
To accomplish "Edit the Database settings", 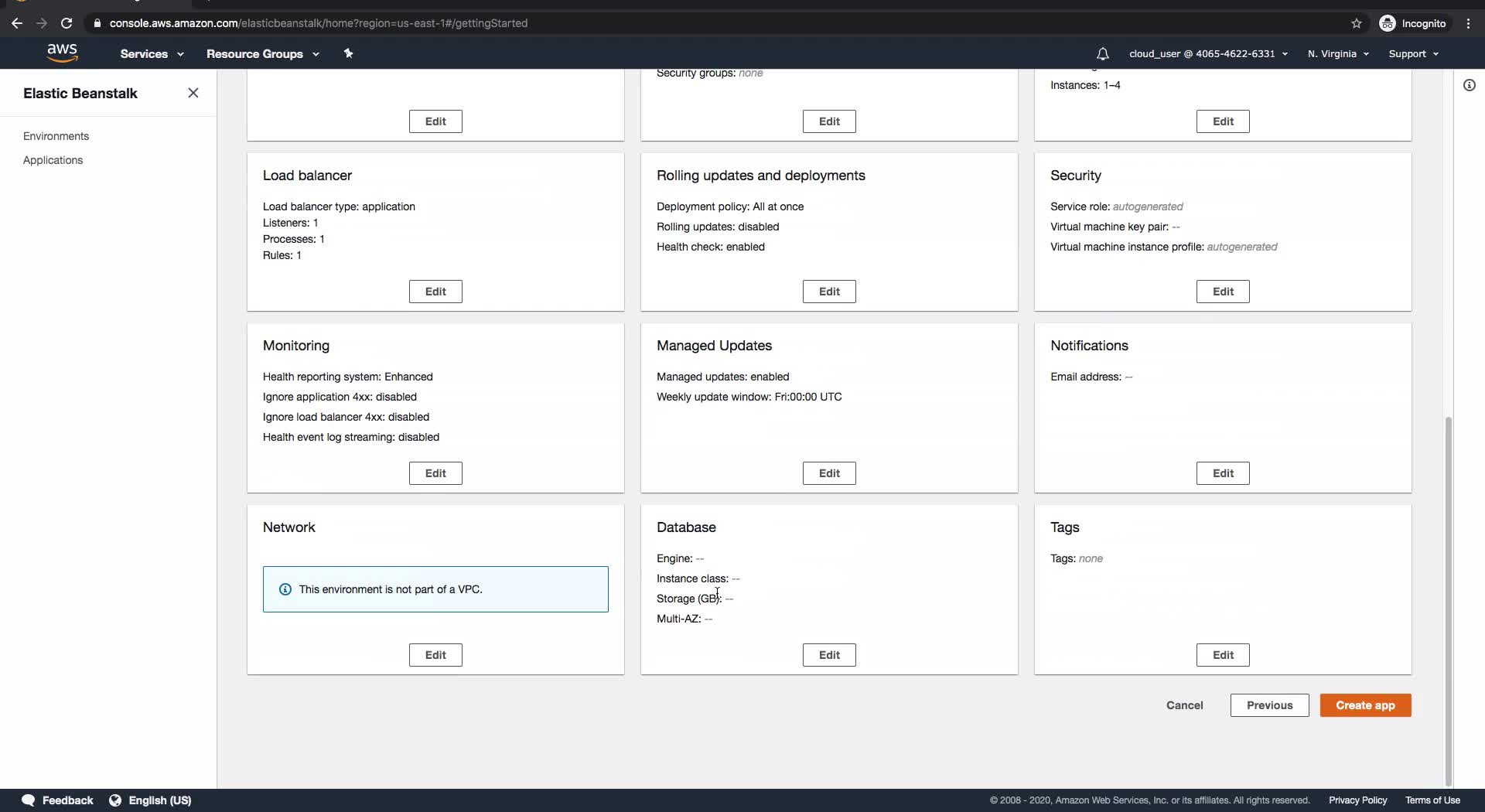I will click(829, 655).
